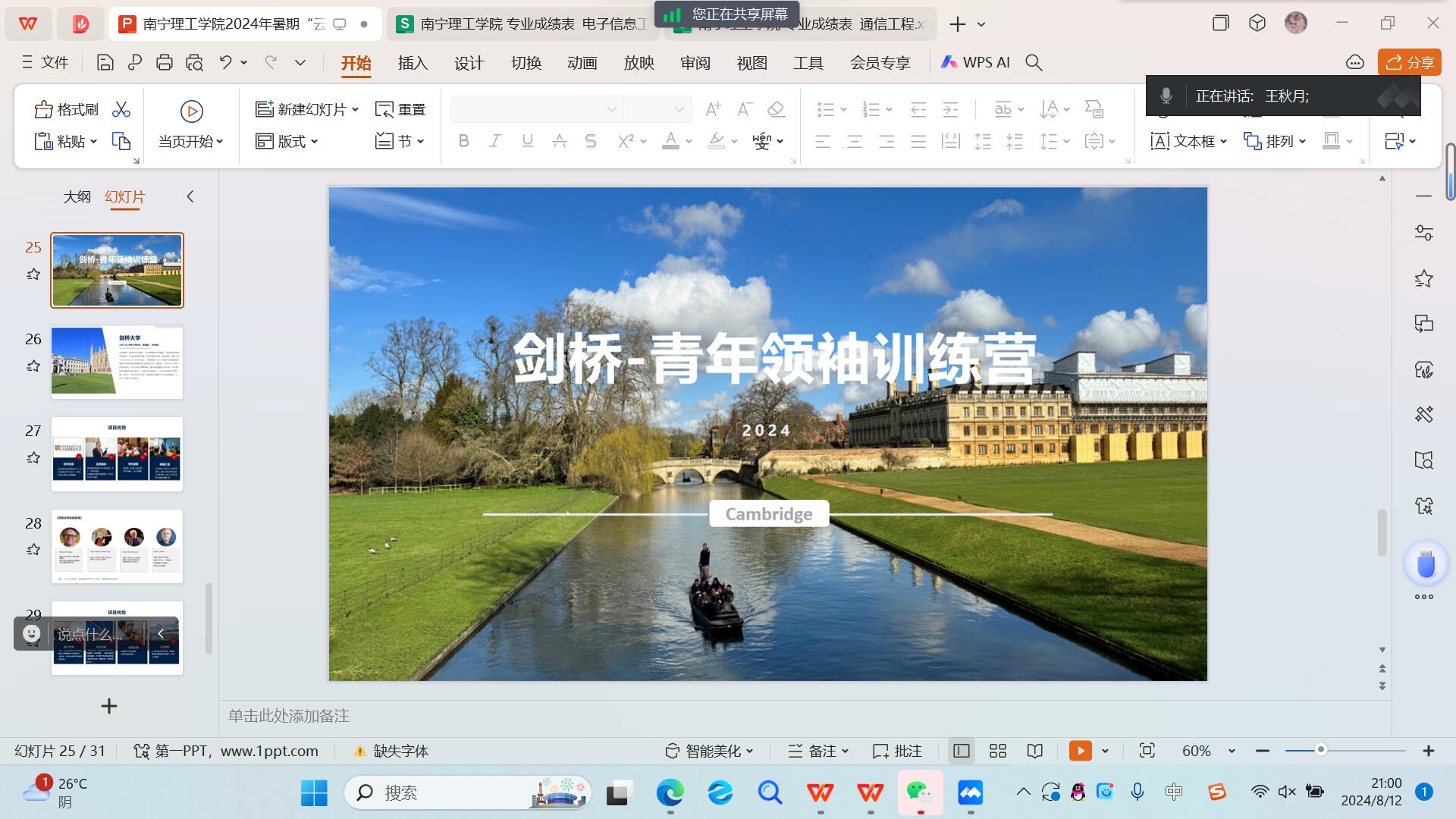Expand the zoom percentage 60% dropdown
The height and width of the screenshot is (819, 1456).
click(x=1232, y=751)
